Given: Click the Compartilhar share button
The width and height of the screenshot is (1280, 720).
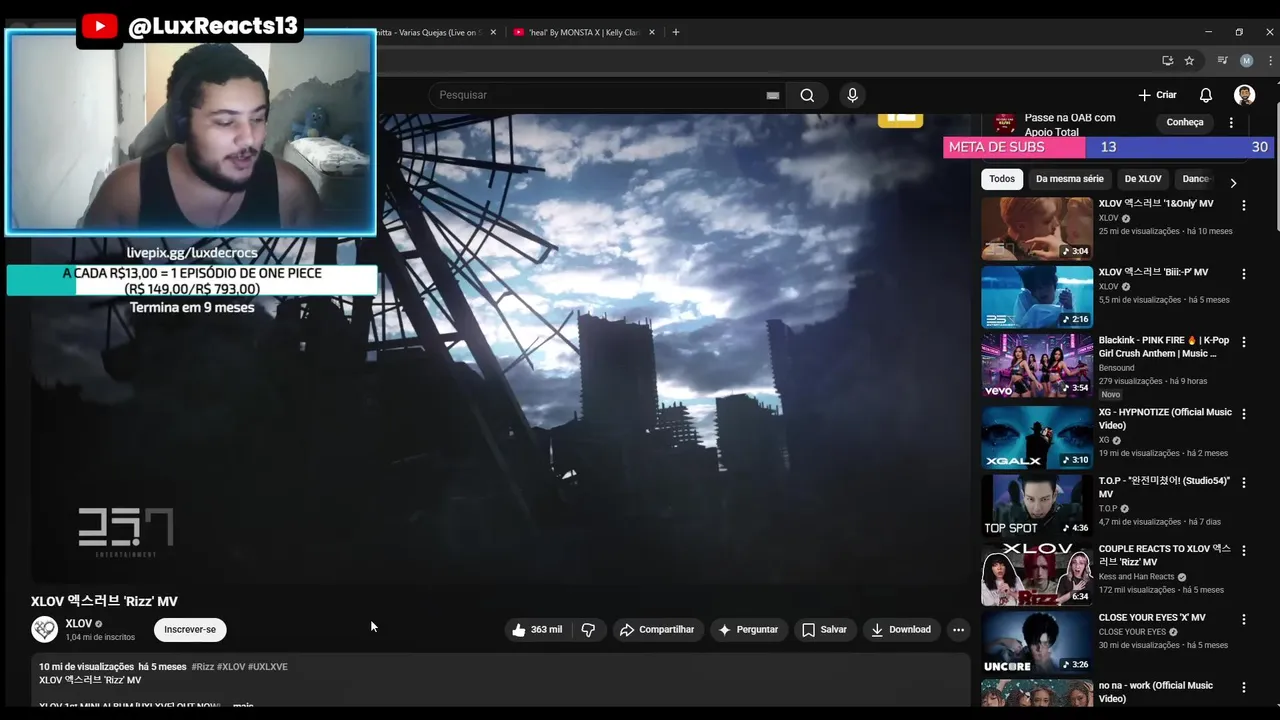Looking at the screenshot, I should tap(657, 630).
